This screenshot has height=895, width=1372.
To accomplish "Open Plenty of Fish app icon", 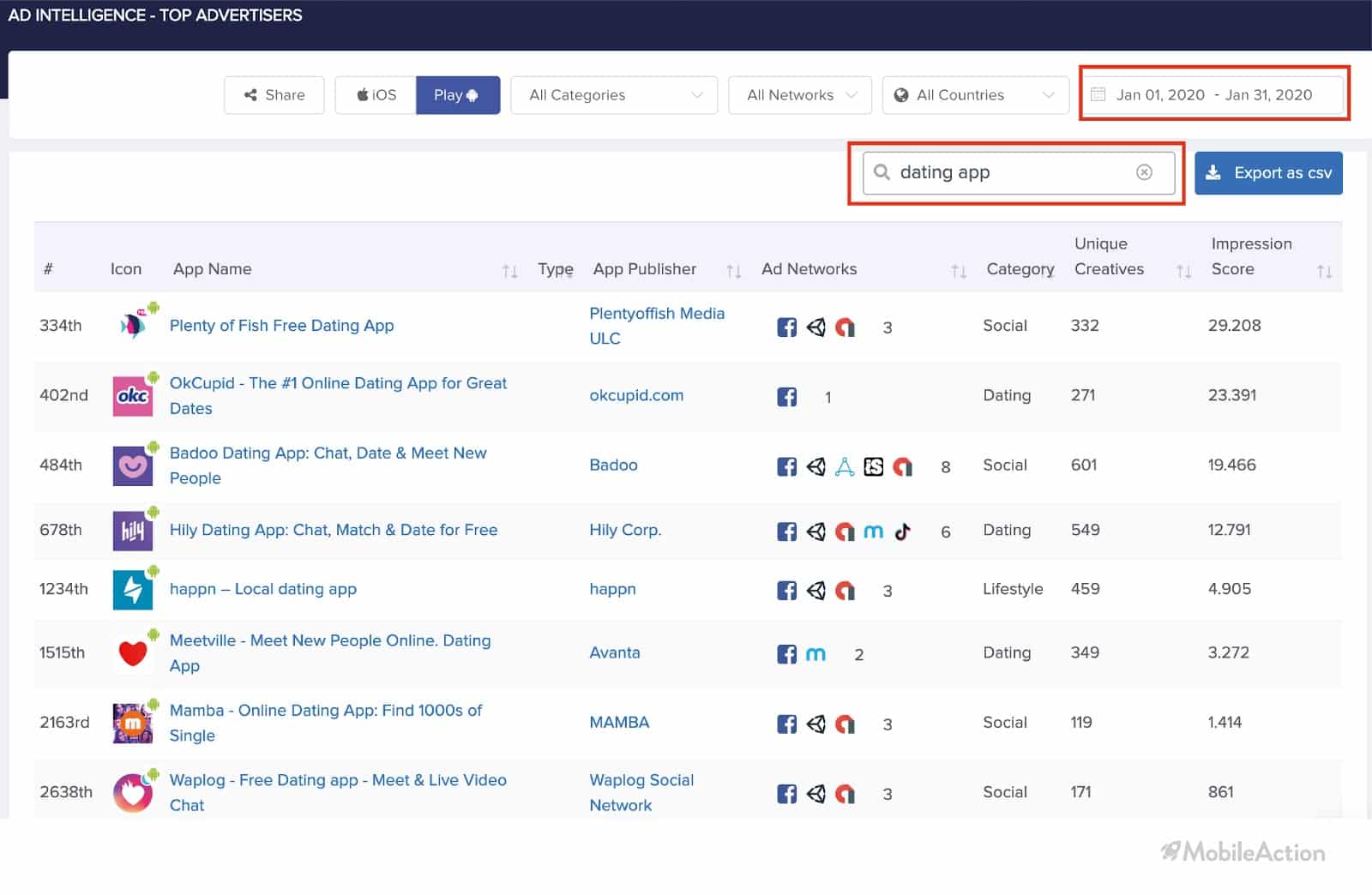I will point(133,325).
